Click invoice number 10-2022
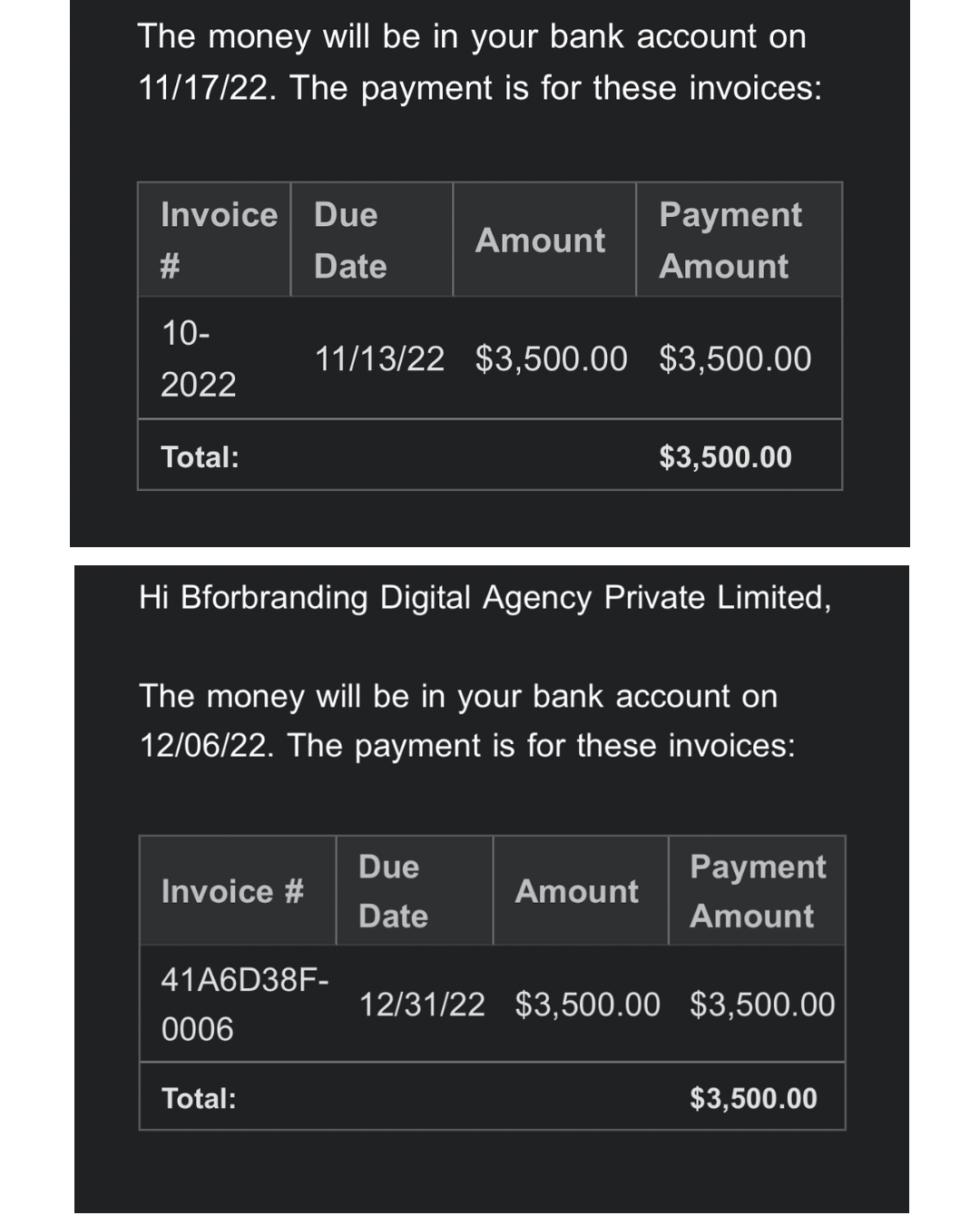 coord(198,358)
